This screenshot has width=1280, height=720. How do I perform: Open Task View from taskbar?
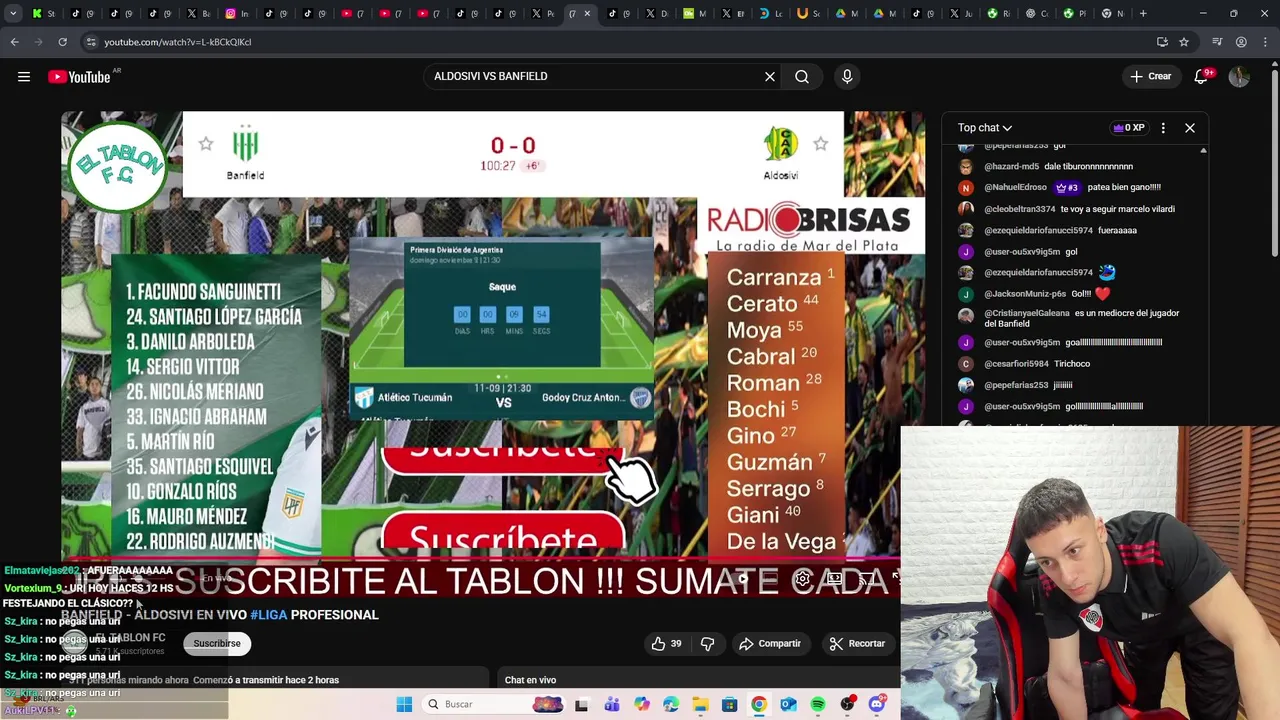[581, 705]
